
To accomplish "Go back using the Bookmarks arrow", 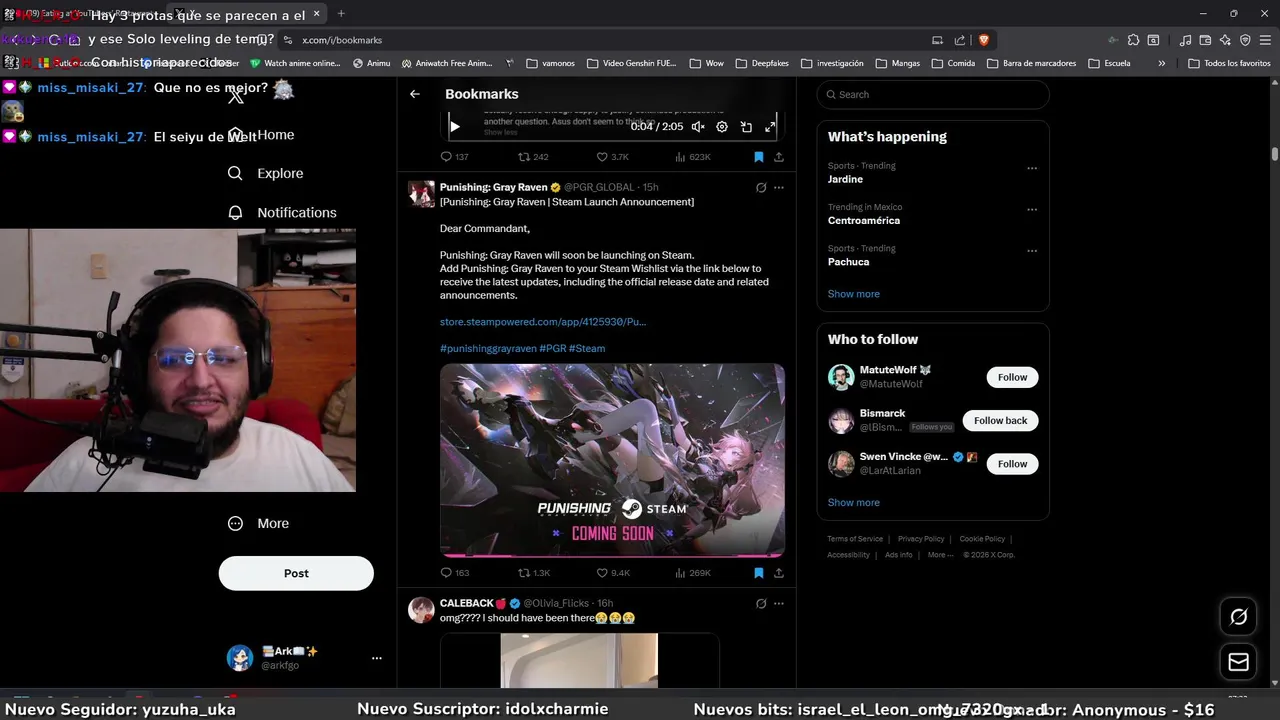I will (x=415, y=94).
